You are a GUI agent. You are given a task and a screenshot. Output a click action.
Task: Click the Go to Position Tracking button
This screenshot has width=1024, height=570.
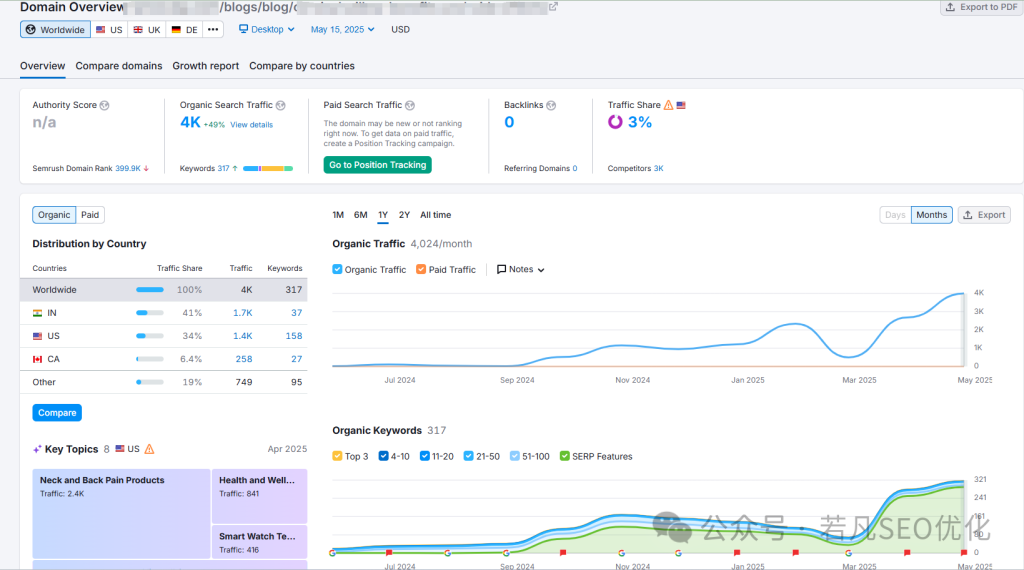point(377,165)
